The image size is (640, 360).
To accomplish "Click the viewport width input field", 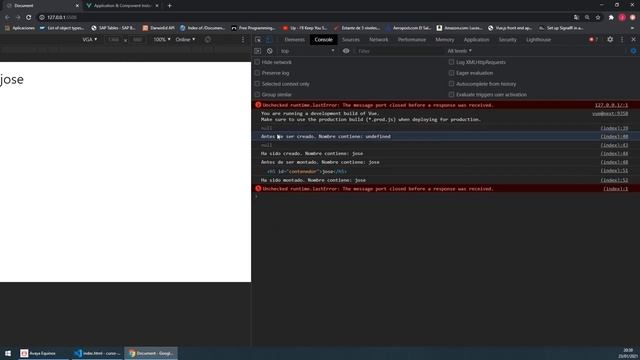I will coord(113,40).
